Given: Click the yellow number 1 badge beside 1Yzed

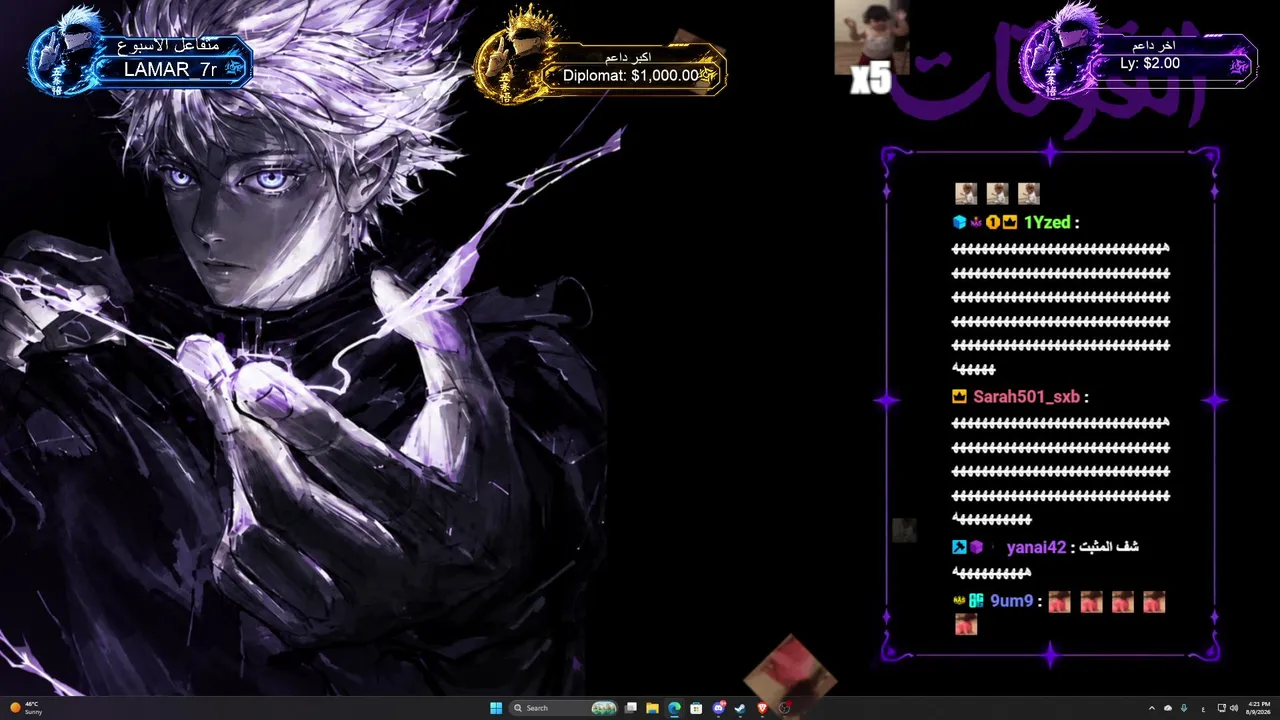Looking at the screenshot, I should (993, 223).
